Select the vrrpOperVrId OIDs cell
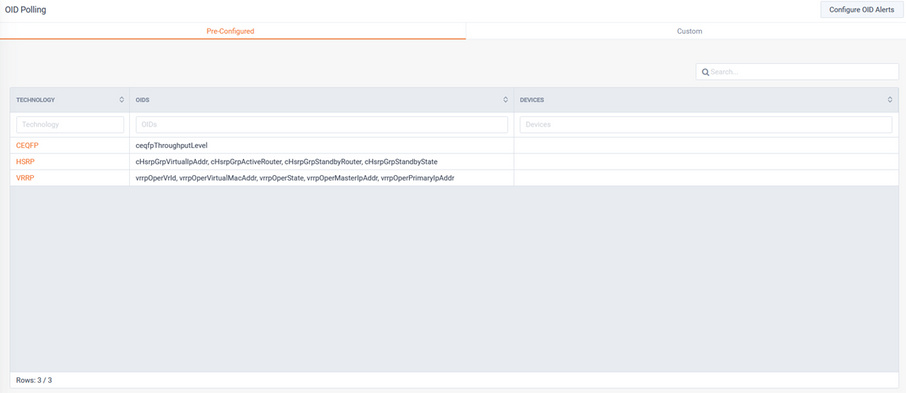 click(322, 178)
